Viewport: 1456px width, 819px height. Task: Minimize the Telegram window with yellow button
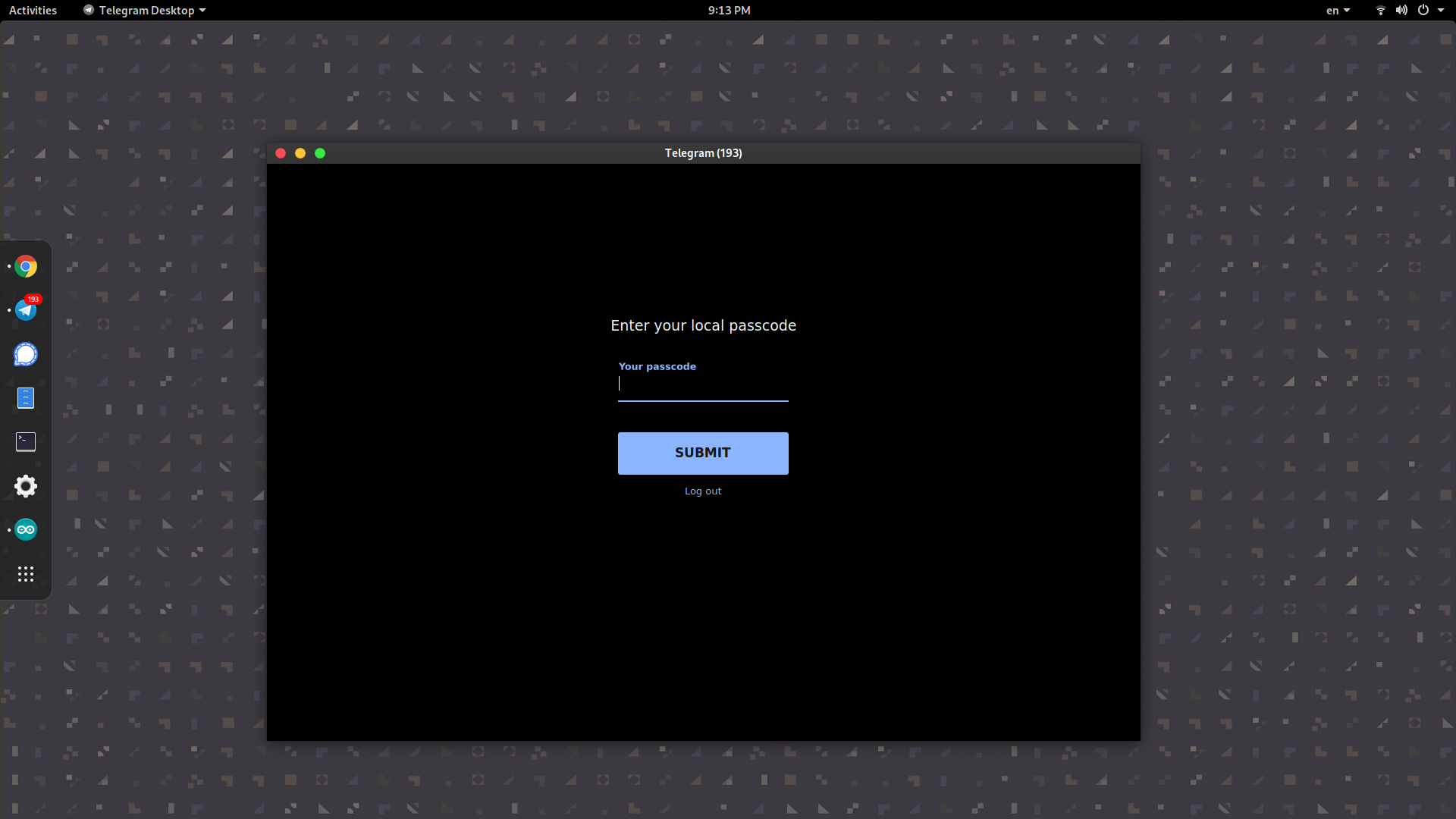pyautogui.click(x=300, y=153)
